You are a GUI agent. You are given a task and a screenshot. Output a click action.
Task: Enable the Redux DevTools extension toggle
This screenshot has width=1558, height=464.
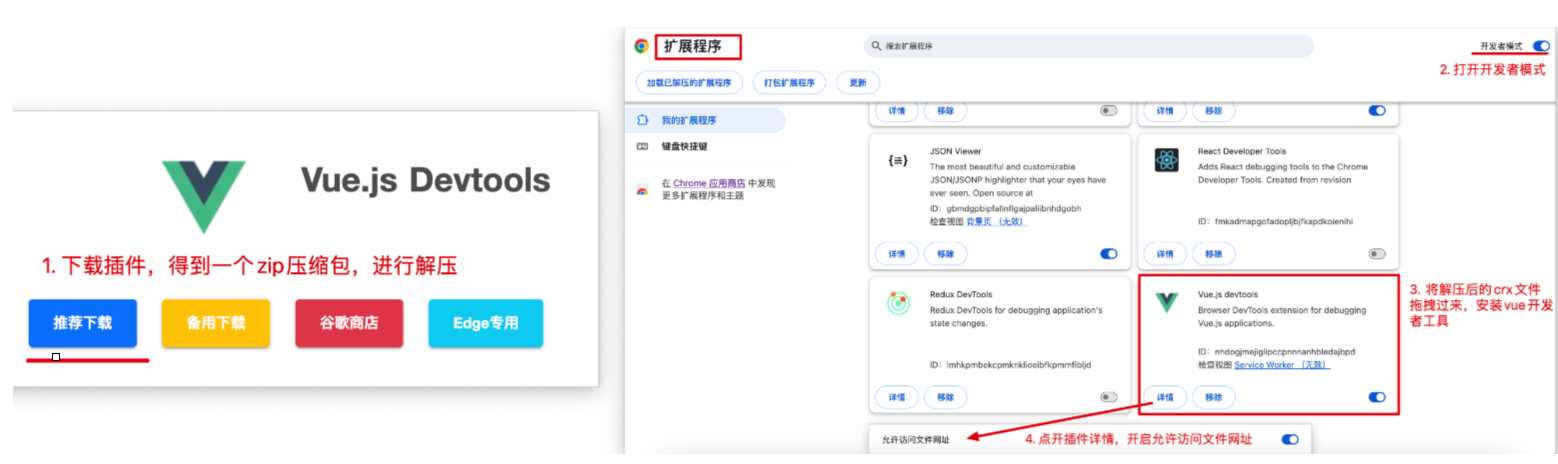(1108, 397)
